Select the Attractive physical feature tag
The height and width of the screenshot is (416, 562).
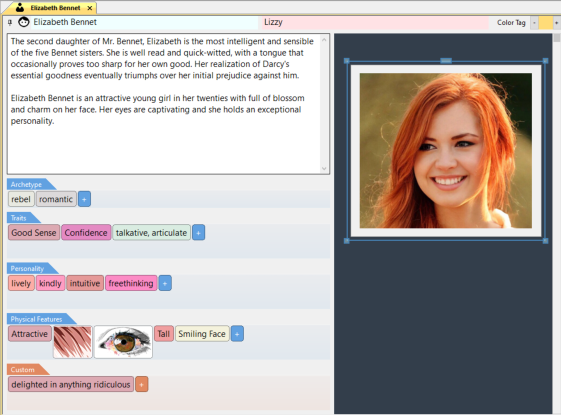coord(30,334)
